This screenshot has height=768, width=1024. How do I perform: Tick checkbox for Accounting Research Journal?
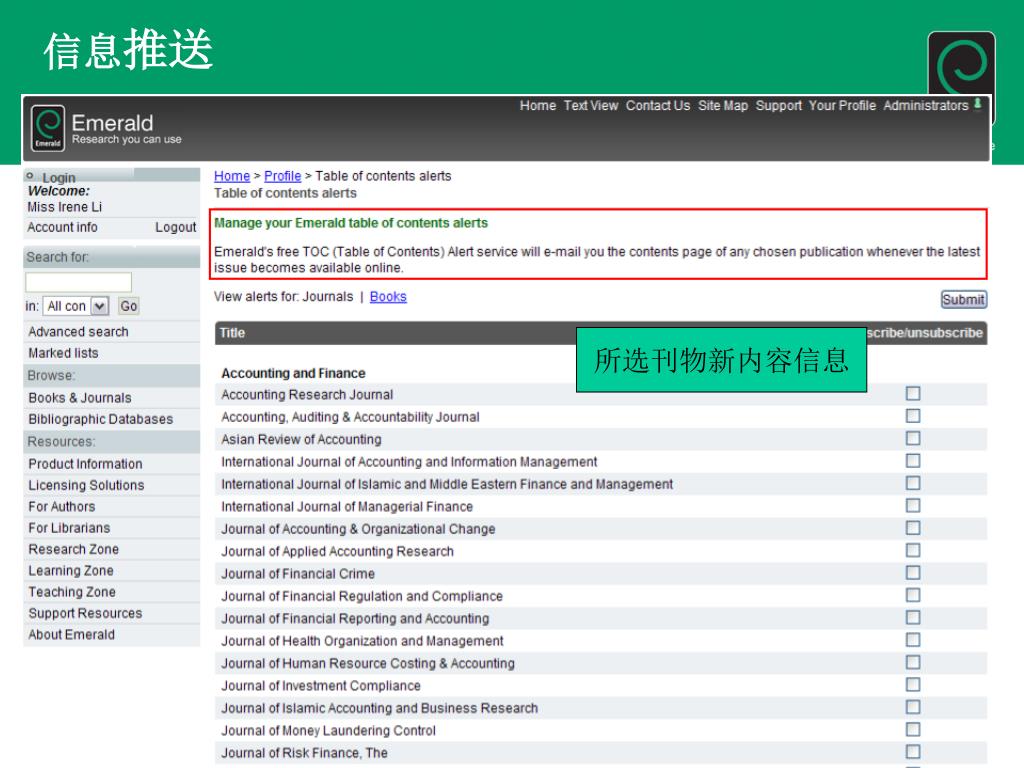click(913, 393)
